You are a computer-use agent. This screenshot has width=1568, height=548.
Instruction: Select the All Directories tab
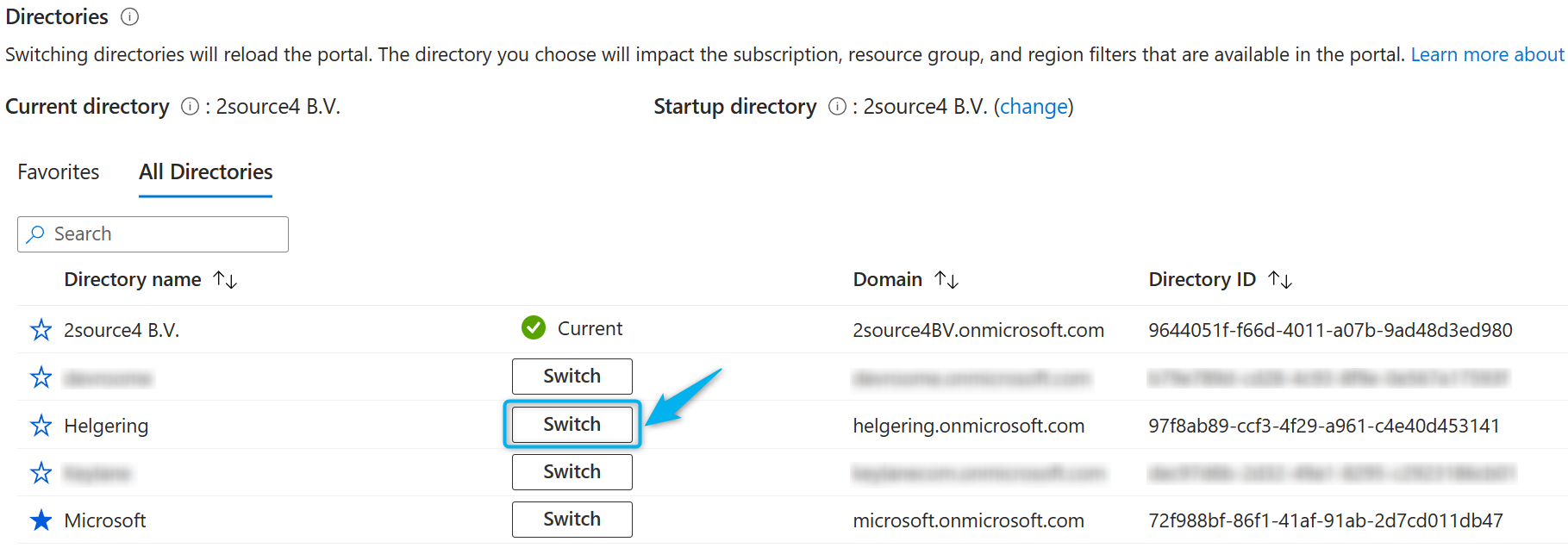(206, 172)
